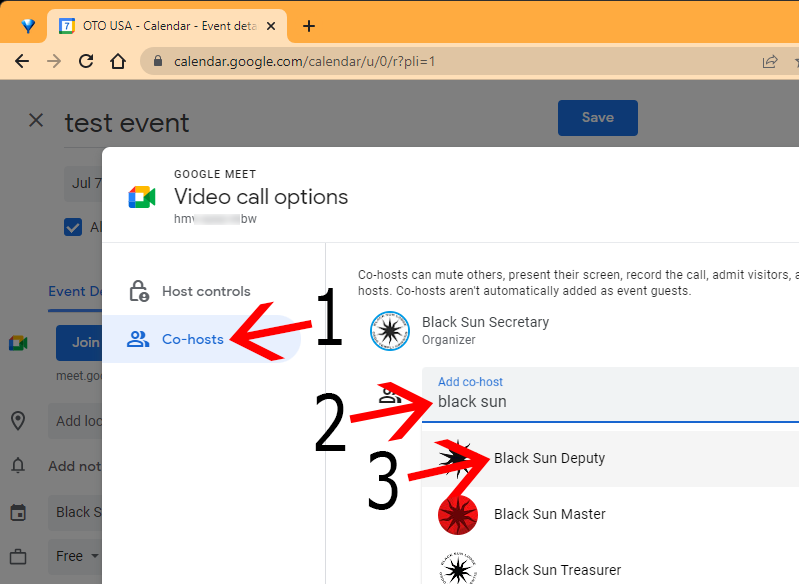The width and height of the screenshot is (799, 584).
Task: Open the browser home page
Action: pos(118,62)
